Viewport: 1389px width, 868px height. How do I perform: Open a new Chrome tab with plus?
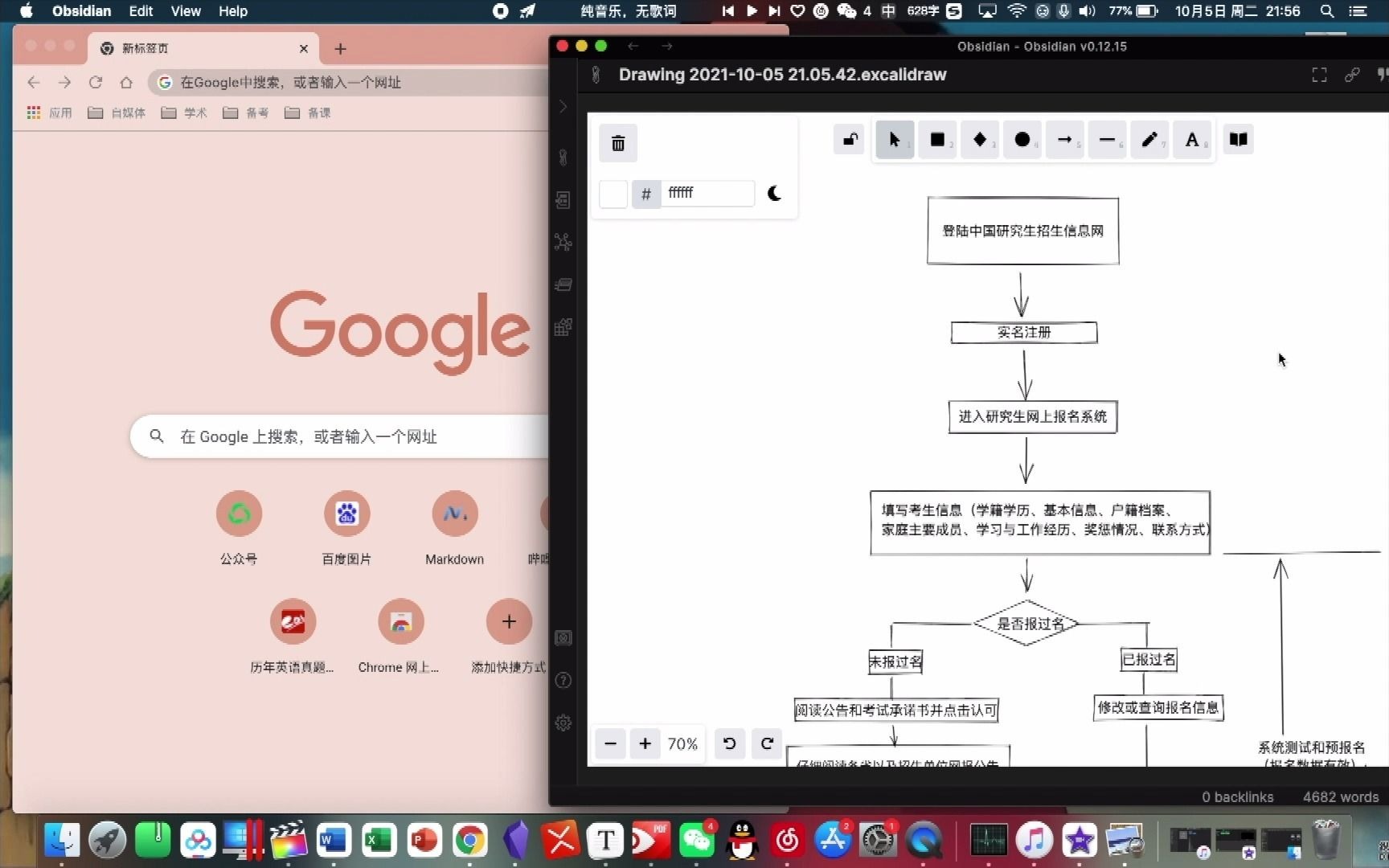pyautogui.click(x=340, y=49)
